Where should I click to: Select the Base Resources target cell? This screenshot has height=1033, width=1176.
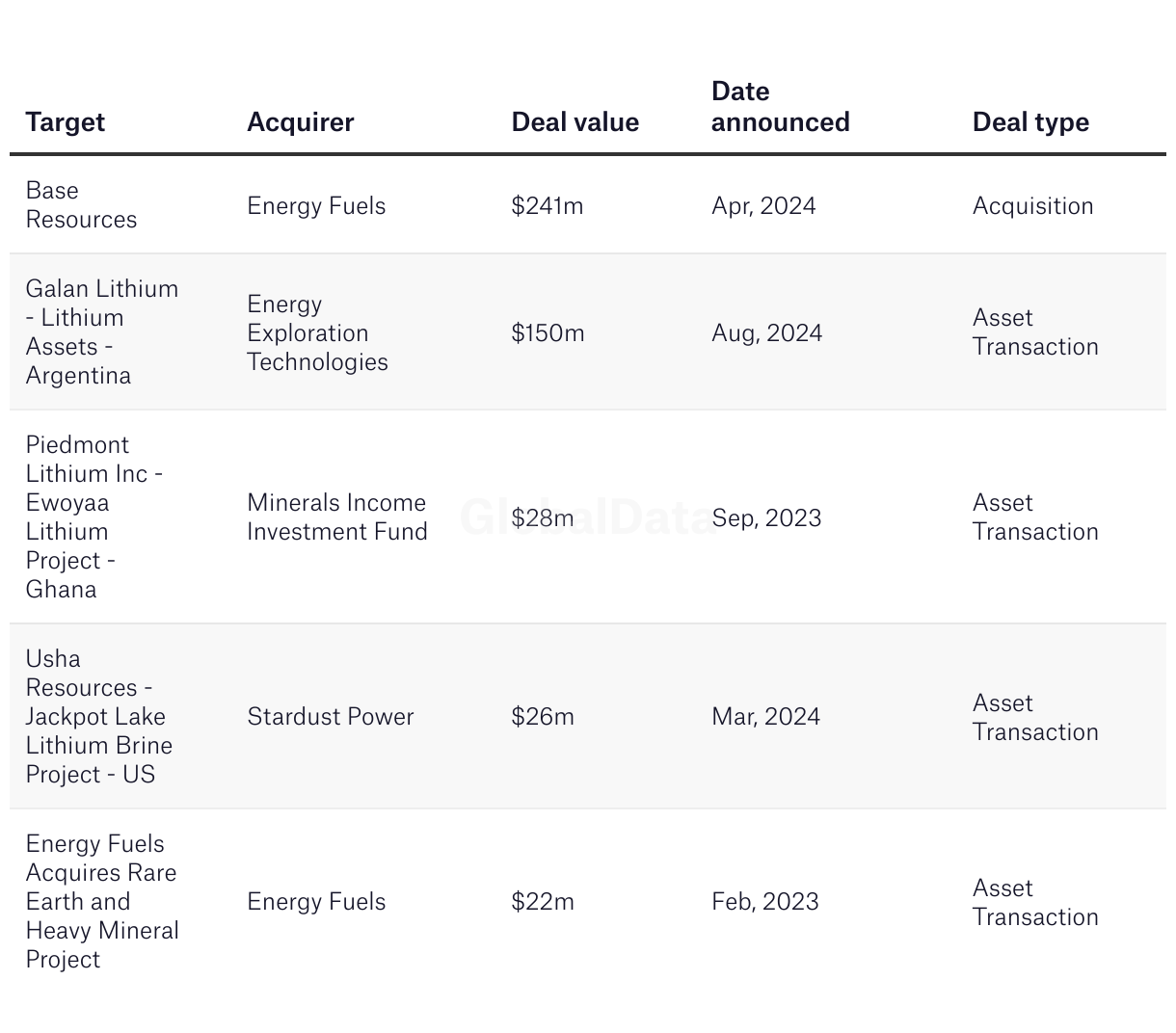(81, 205)
